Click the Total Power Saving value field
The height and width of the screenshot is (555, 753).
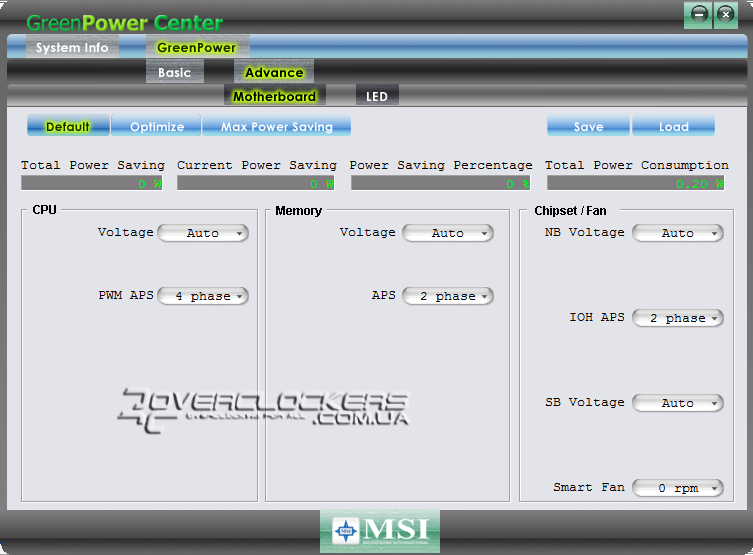coord(92,183)
